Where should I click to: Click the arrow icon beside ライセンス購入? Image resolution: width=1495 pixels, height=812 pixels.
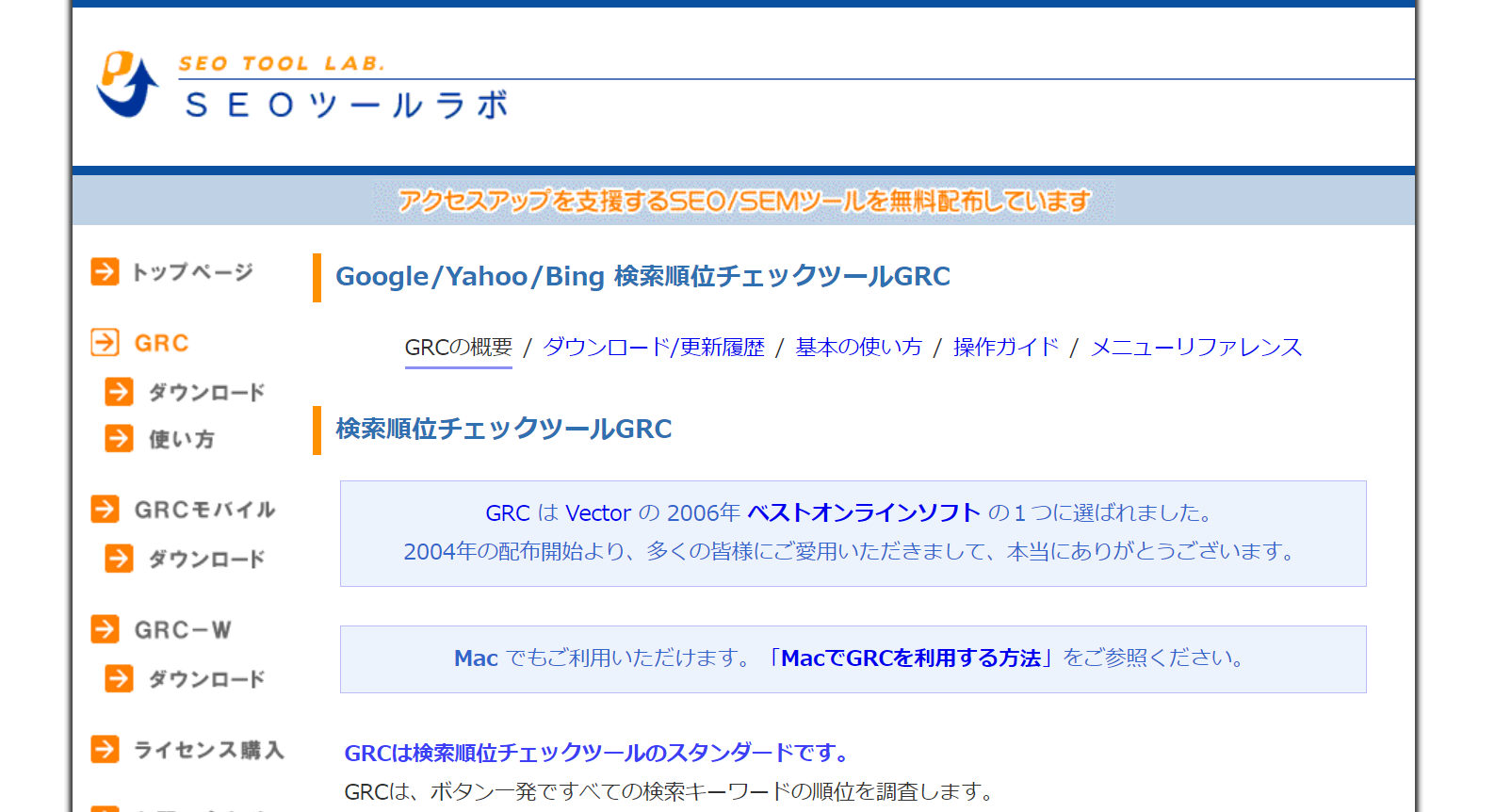click(105, 749)
